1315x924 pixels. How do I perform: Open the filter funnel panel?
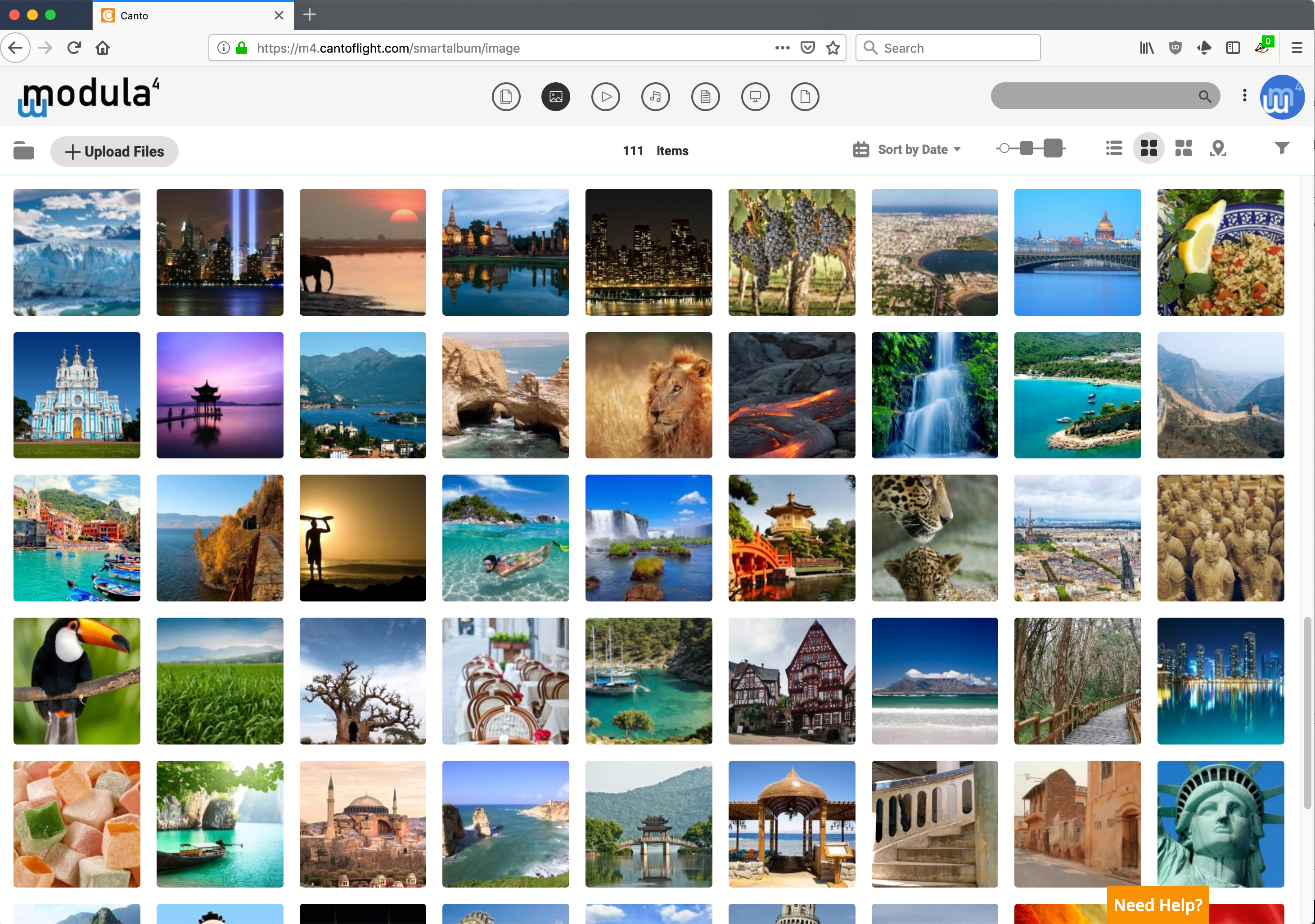1282,148
